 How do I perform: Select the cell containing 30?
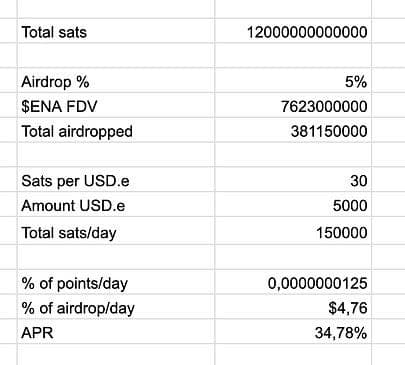tap(293, 180)
